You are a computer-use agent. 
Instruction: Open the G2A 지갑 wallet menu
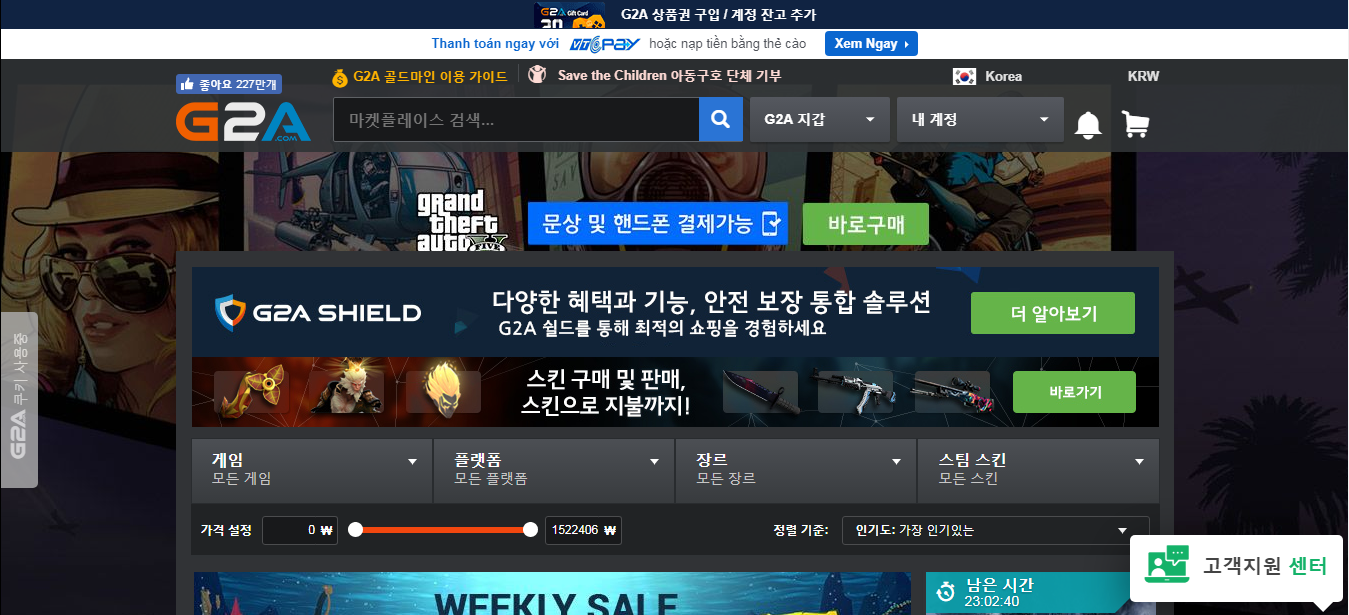tap(819, 119)
